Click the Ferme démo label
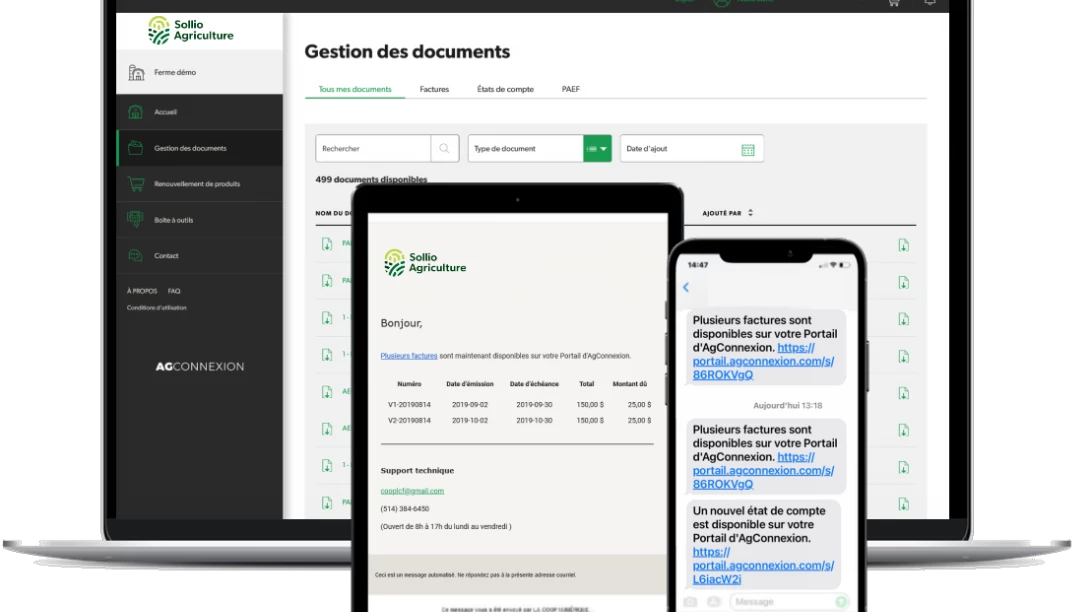Screen dimensions: 1092x612 pos(175,72)
